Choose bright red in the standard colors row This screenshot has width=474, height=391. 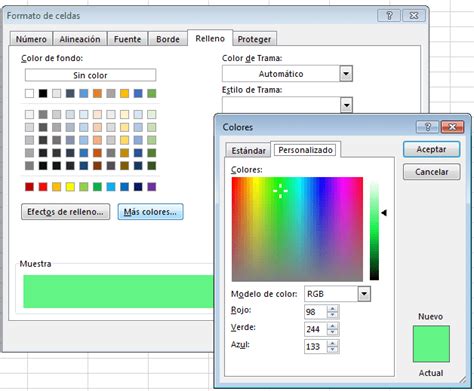[x=43, y=187]
